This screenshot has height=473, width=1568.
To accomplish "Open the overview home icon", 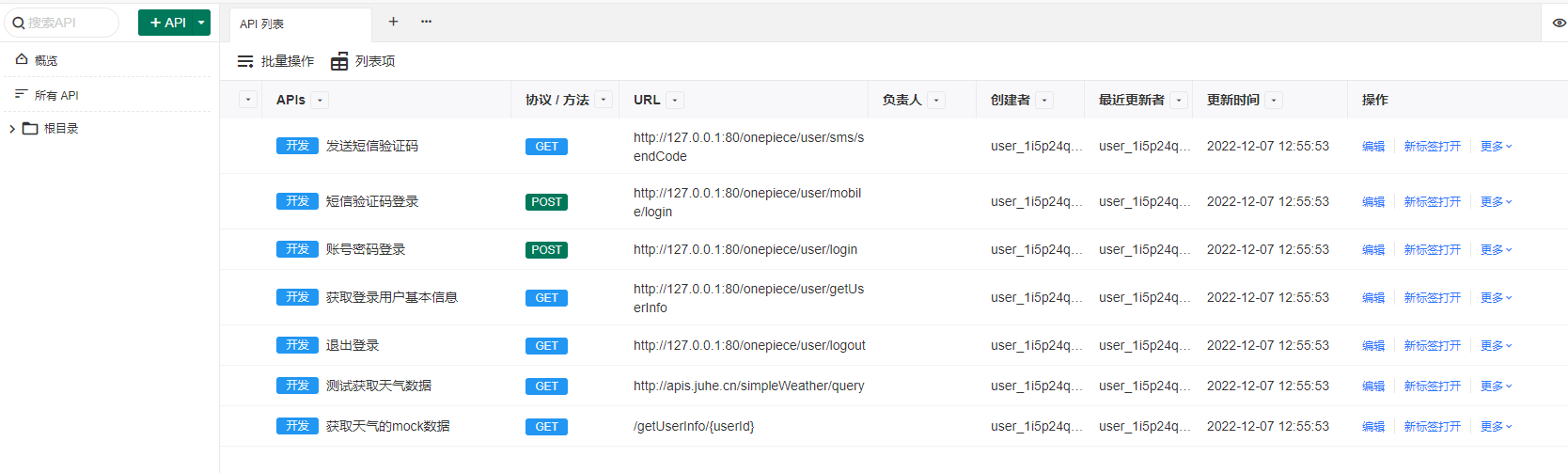I will (22, 59).
